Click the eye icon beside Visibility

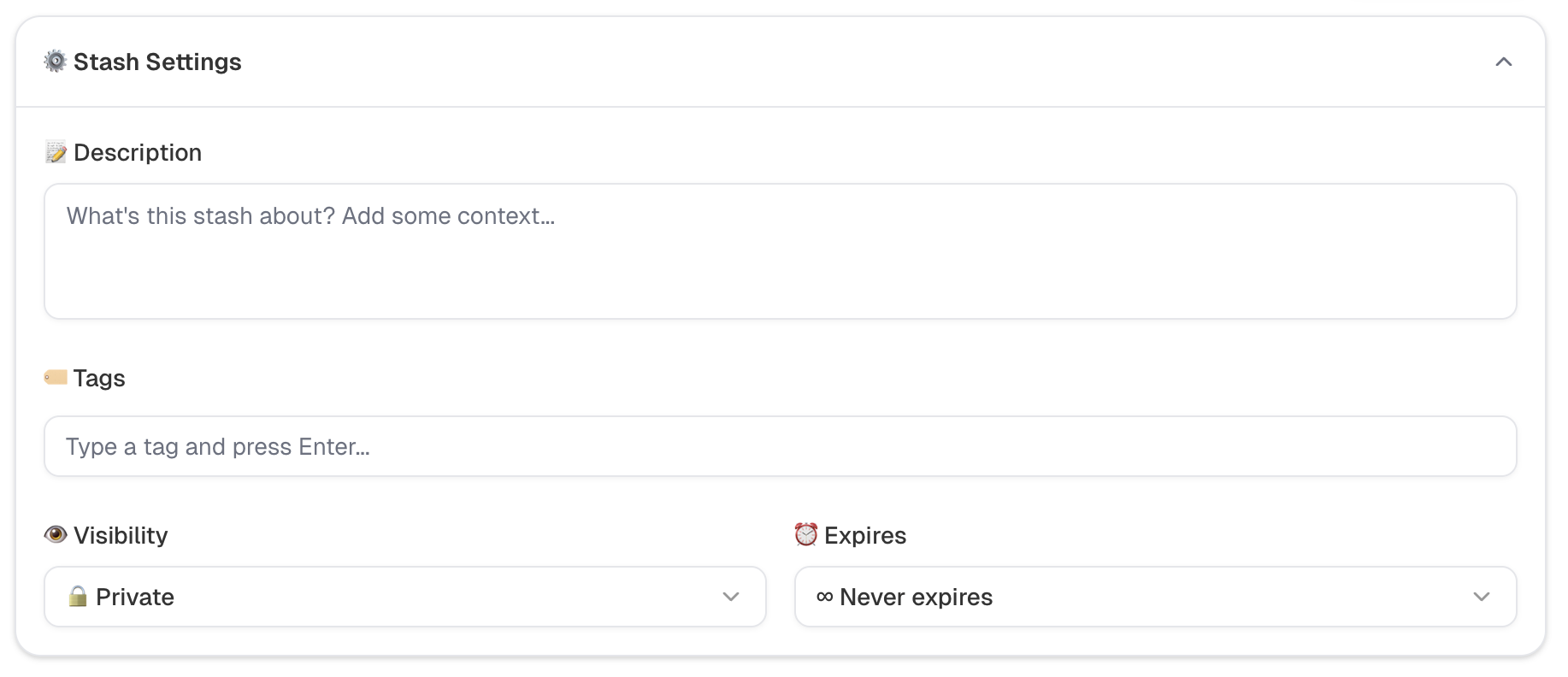(x=56, y=535)
